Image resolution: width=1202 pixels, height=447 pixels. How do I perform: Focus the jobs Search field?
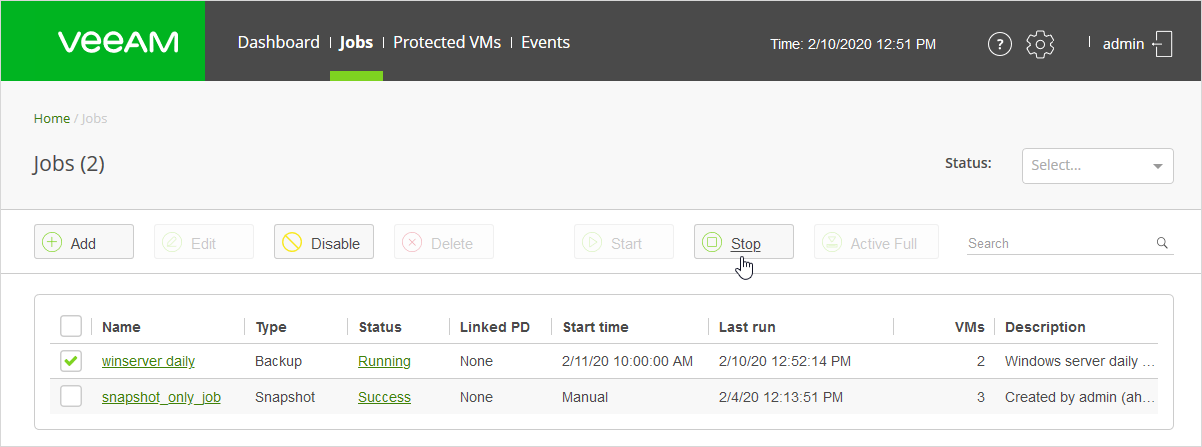pyautogui.click(x=1058, y=243)
